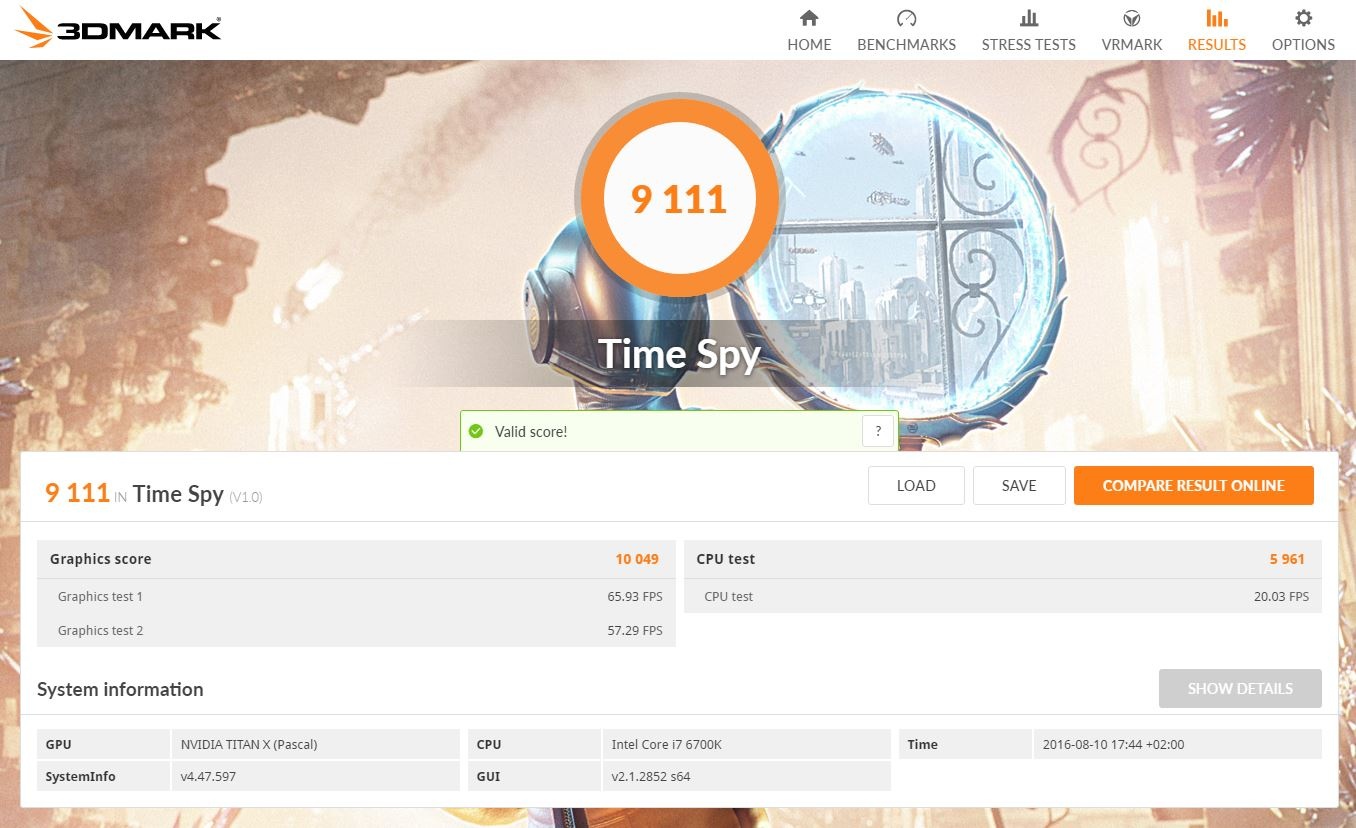This screenshot has height=828, width=1356.
Task: Click the GPU label cell
Action: (x=104, y=745)
